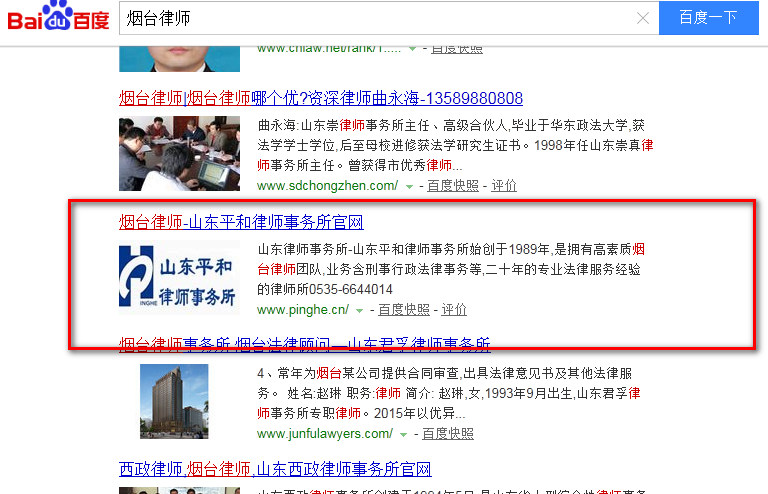
Task: Click the building photo for 君孚律师事务所
Action: 174,402
